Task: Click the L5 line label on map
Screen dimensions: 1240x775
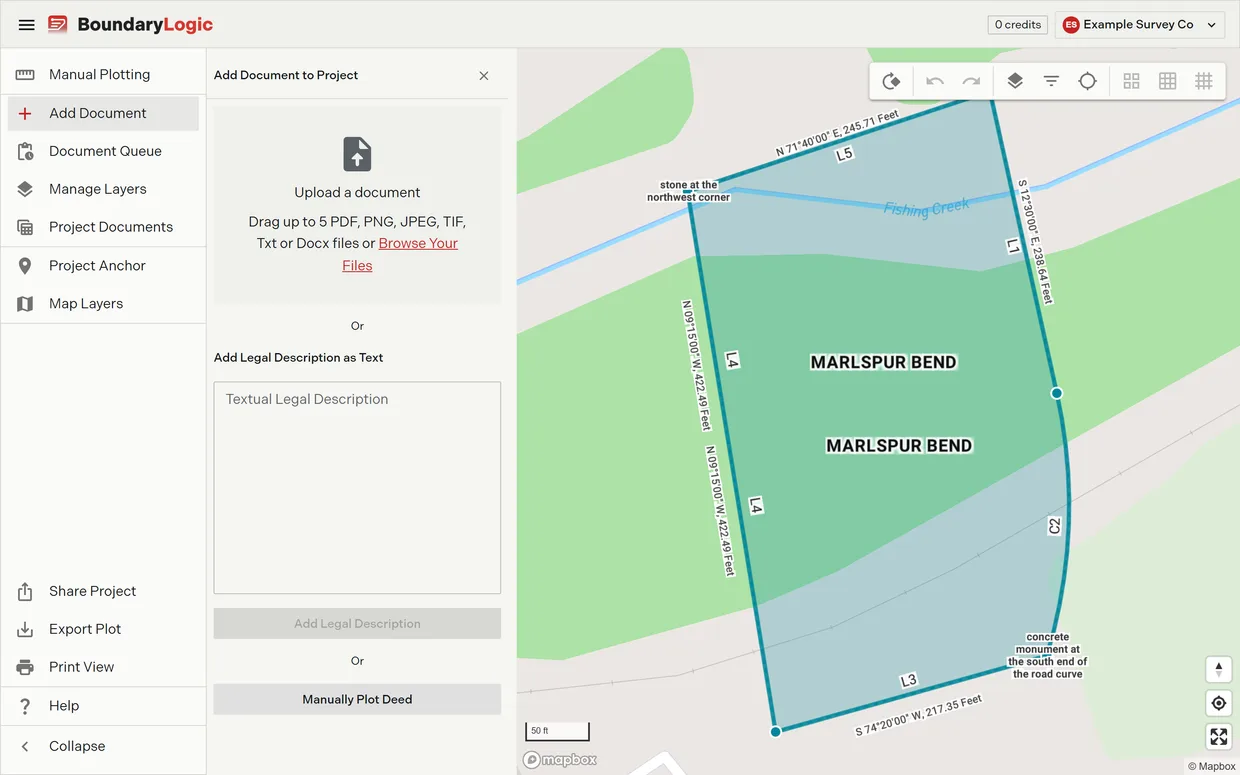Action: click(845, 155)
